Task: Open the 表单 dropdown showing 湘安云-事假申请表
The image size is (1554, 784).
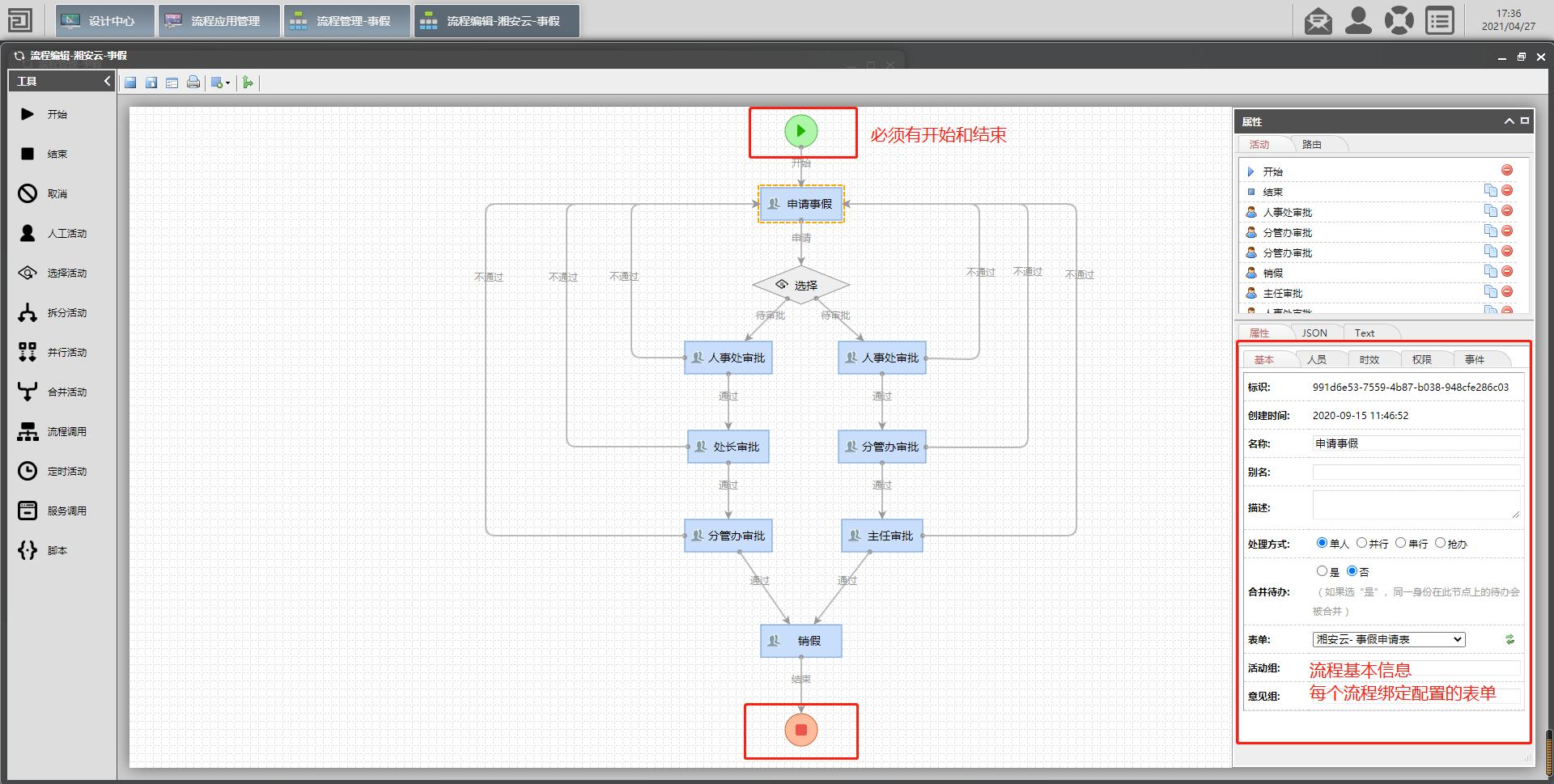Action: [x=1389, y=639]
